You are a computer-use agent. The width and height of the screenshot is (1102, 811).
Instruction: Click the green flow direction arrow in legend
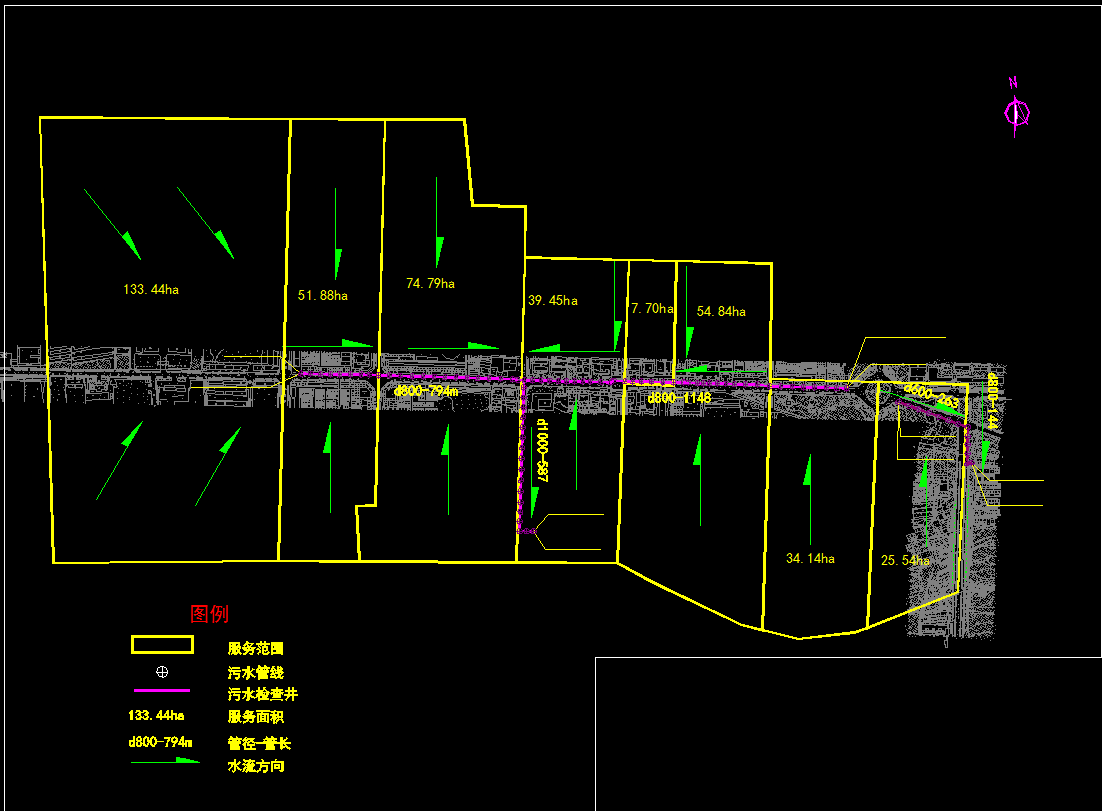tap(166, 762)
